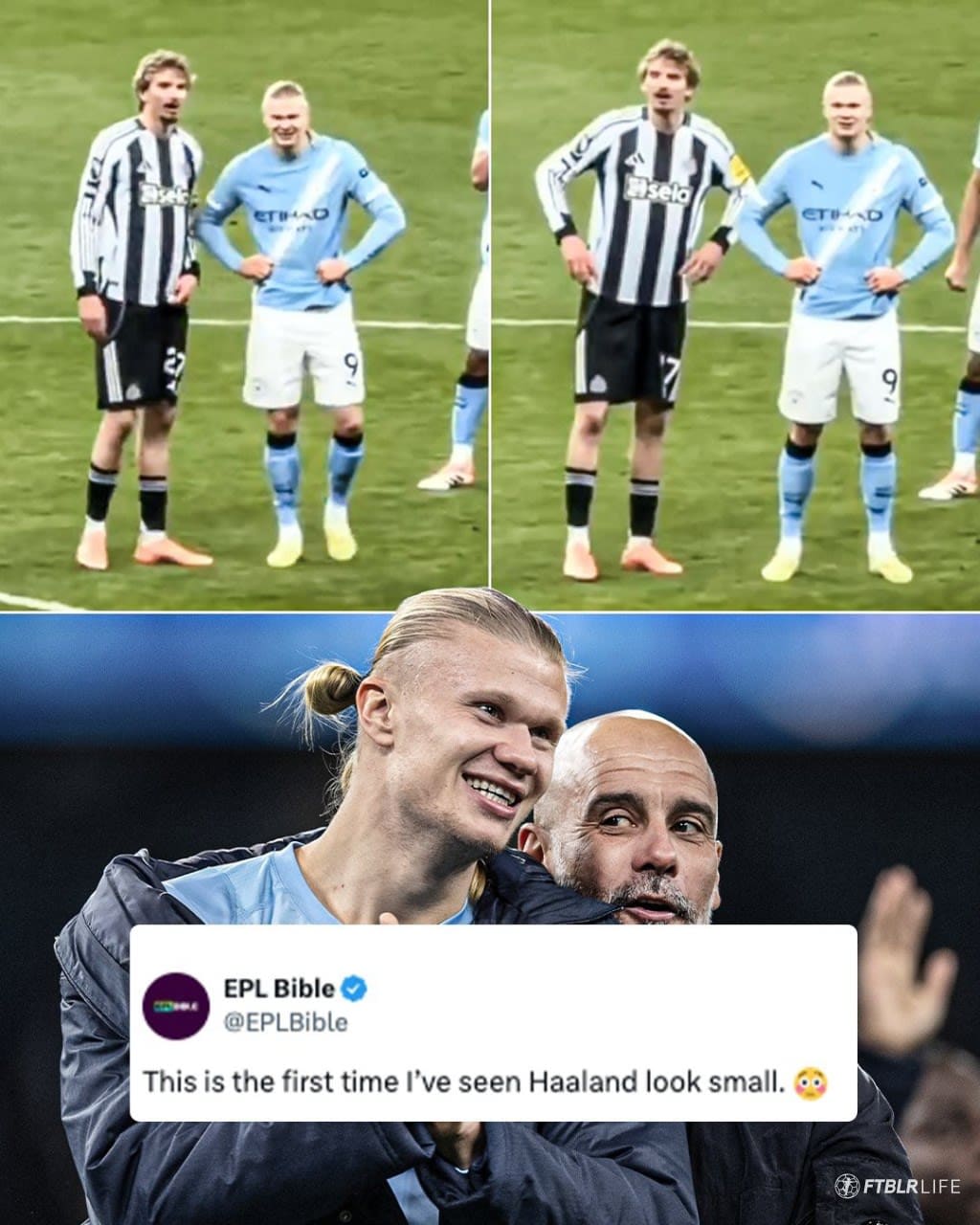980x1225 pixels.
Task: Click the blue verified badge next to EPL Bible
Action: coord(353,989)
